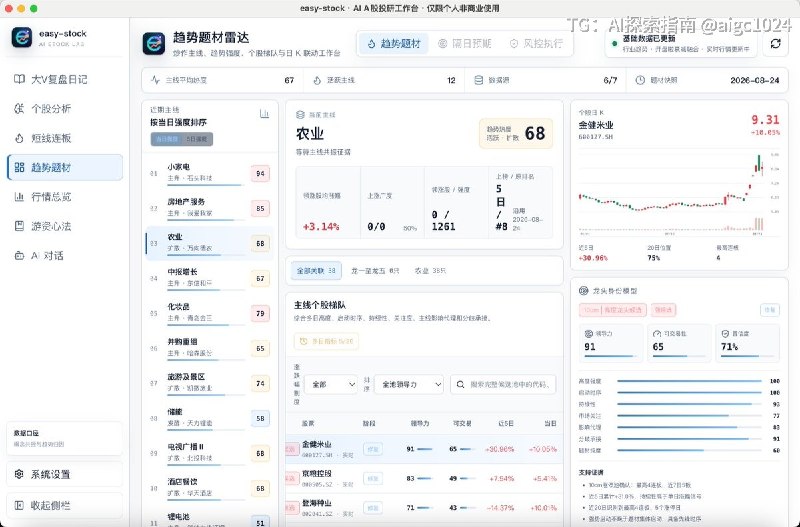This screenshot has height=527, width=800.
Task: Toggle the highlighted 当日 ranking option
Action: coord(167,139)
